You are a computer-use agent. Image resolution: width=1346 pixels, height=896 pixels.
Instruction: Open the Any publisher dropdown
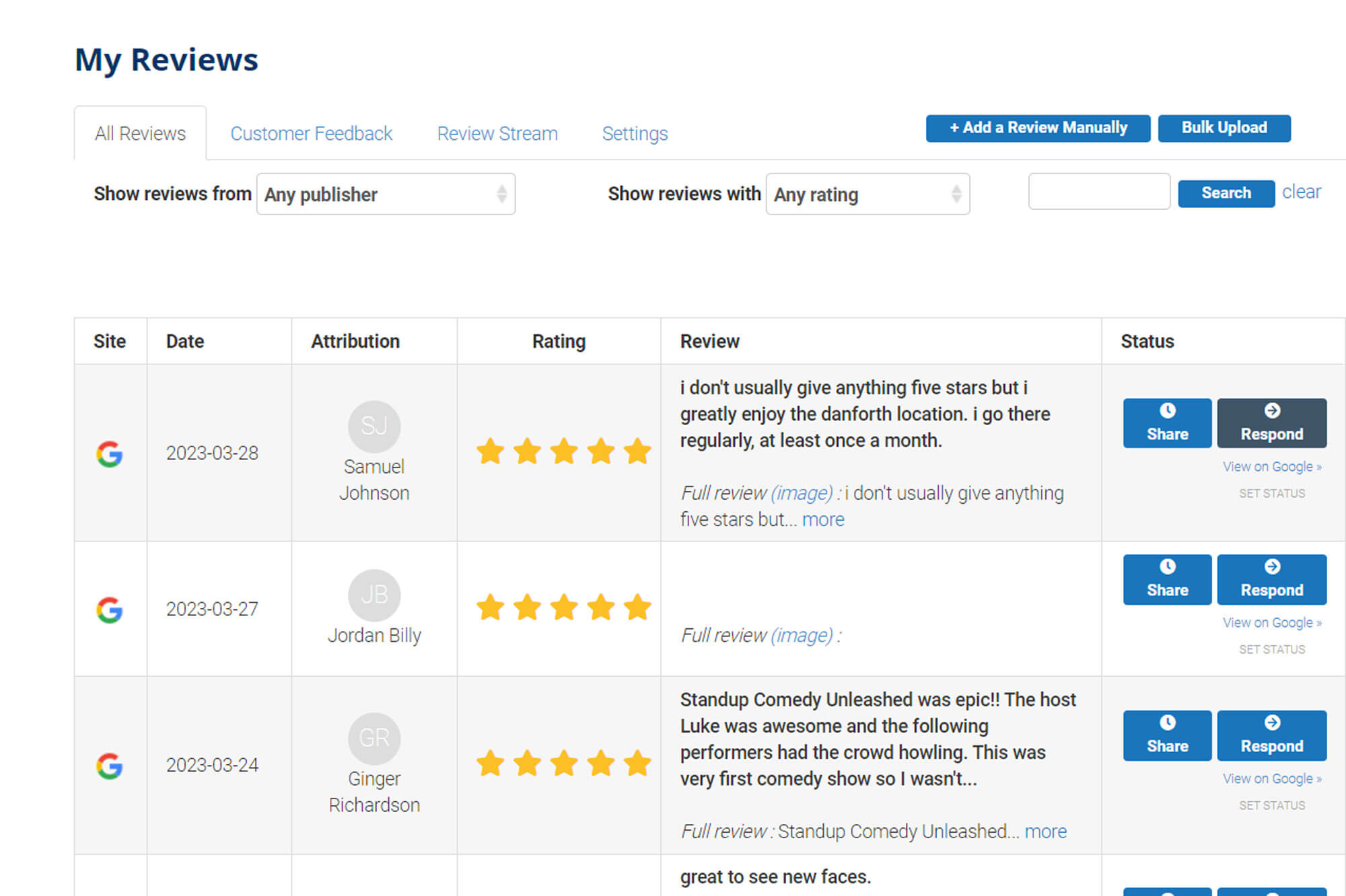click(x=386, y=194)
